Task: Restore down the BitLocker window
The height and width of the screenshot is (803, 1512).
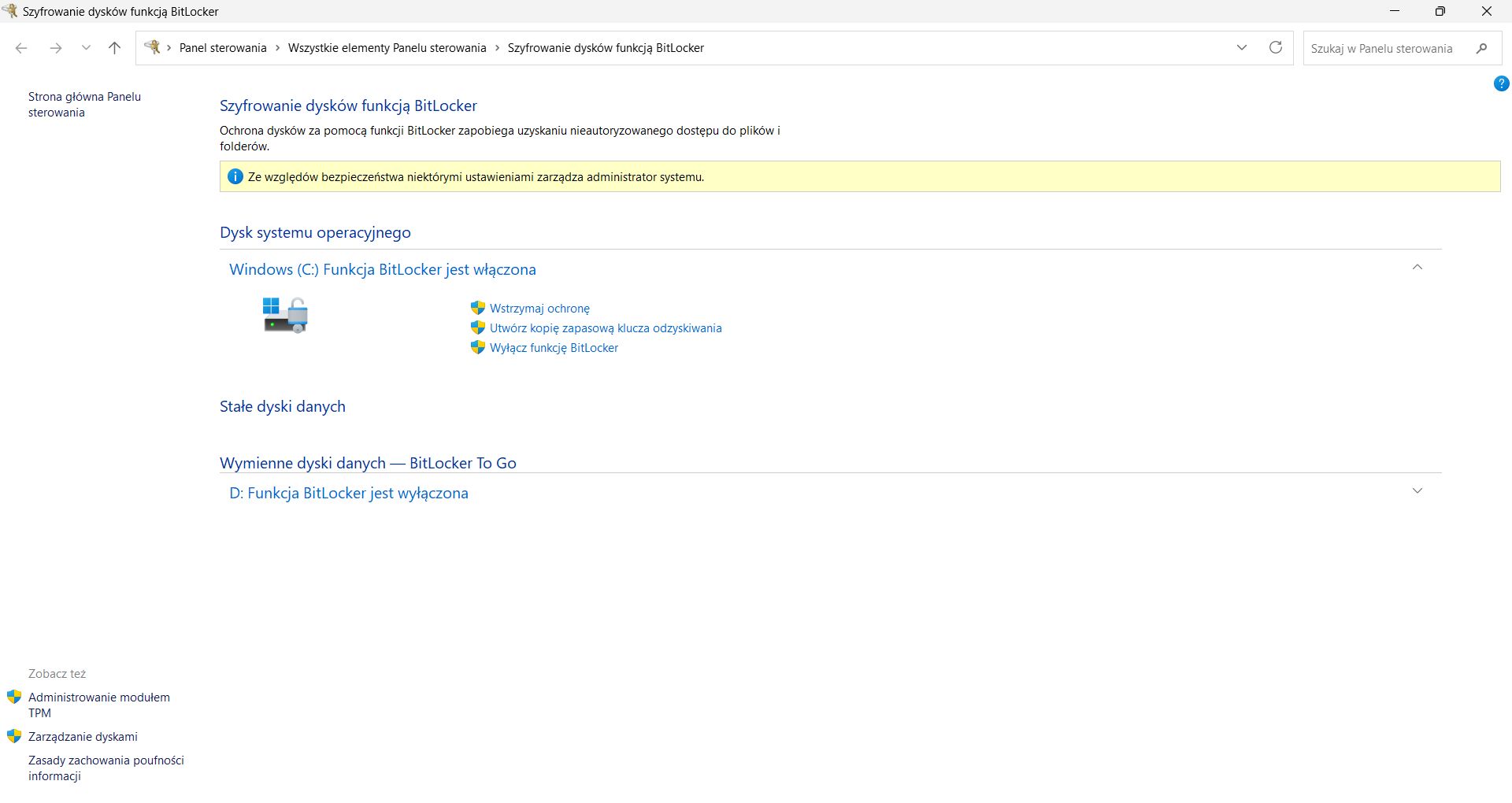Action: coord(1440,11)
